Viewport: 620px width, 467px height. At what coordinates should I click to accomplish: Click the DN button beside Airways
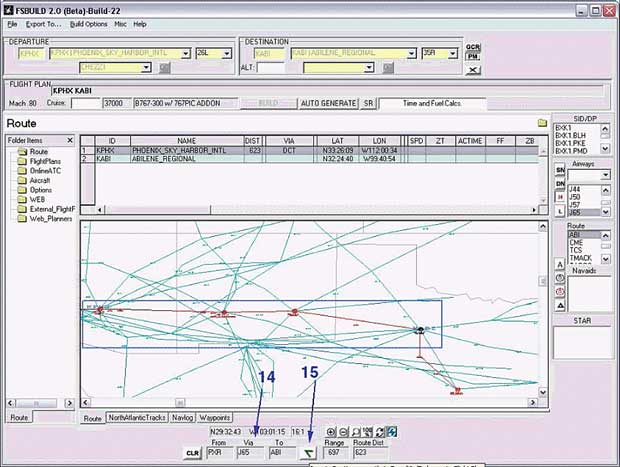560,184
